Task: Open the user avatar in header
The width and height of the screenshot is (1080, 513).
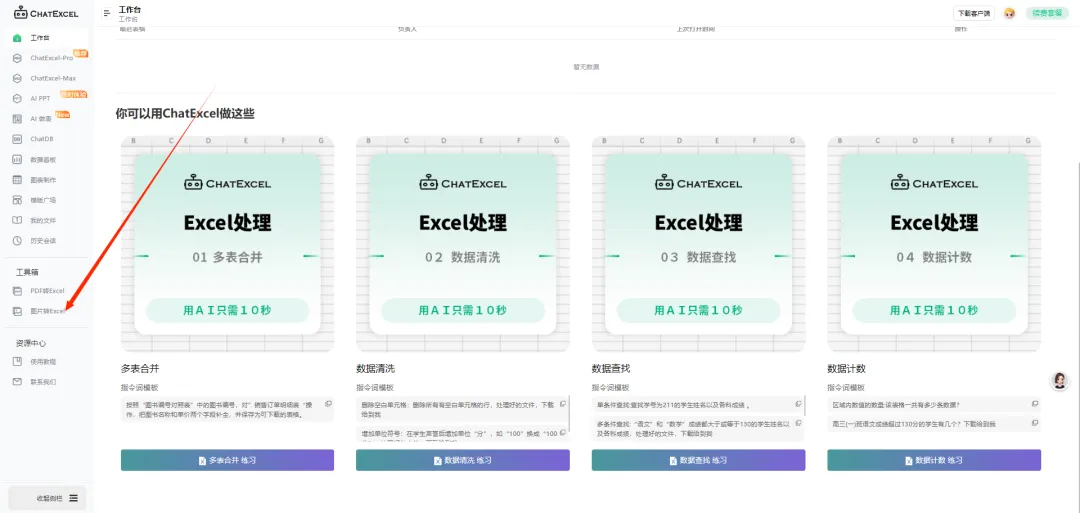Action: 1010,13
